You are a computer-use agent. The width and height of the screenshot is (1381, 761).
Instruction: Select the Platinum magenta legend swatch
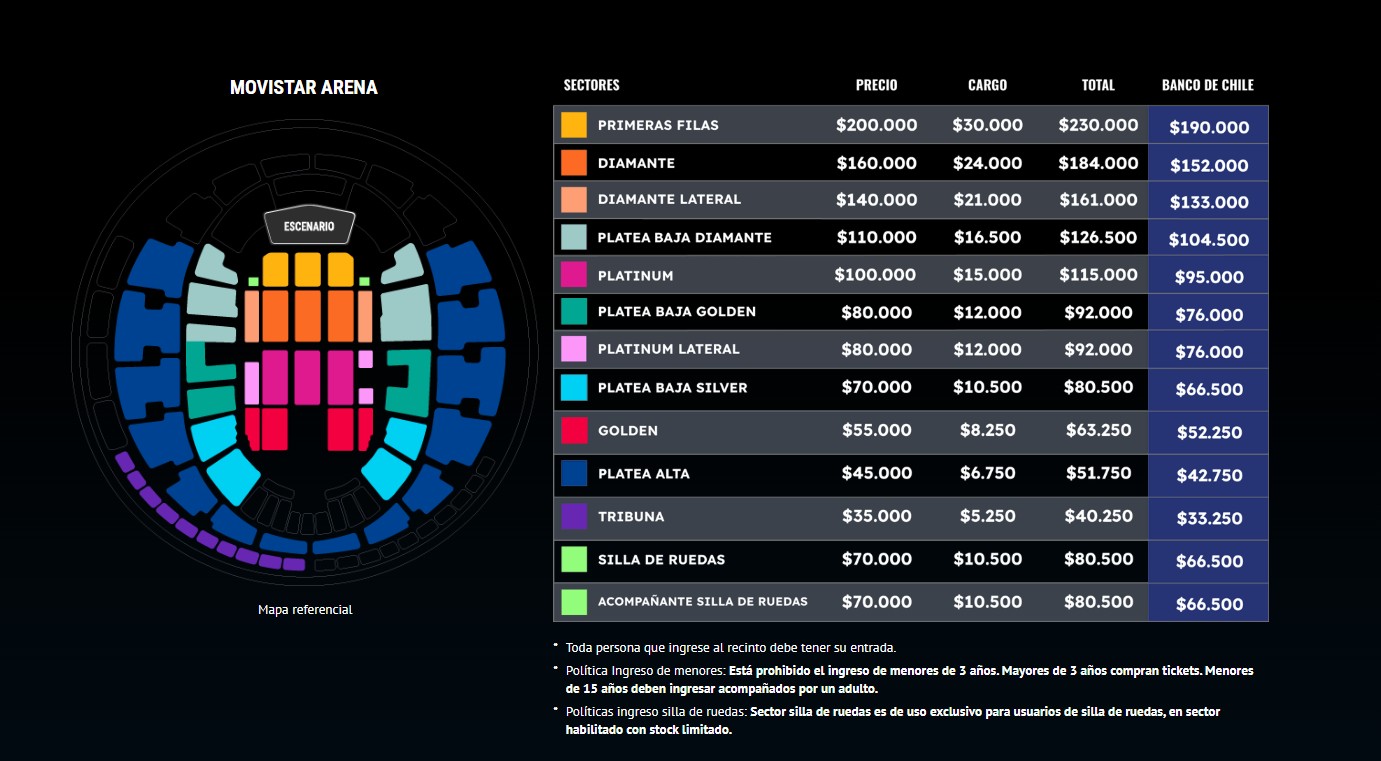(574, 275)
